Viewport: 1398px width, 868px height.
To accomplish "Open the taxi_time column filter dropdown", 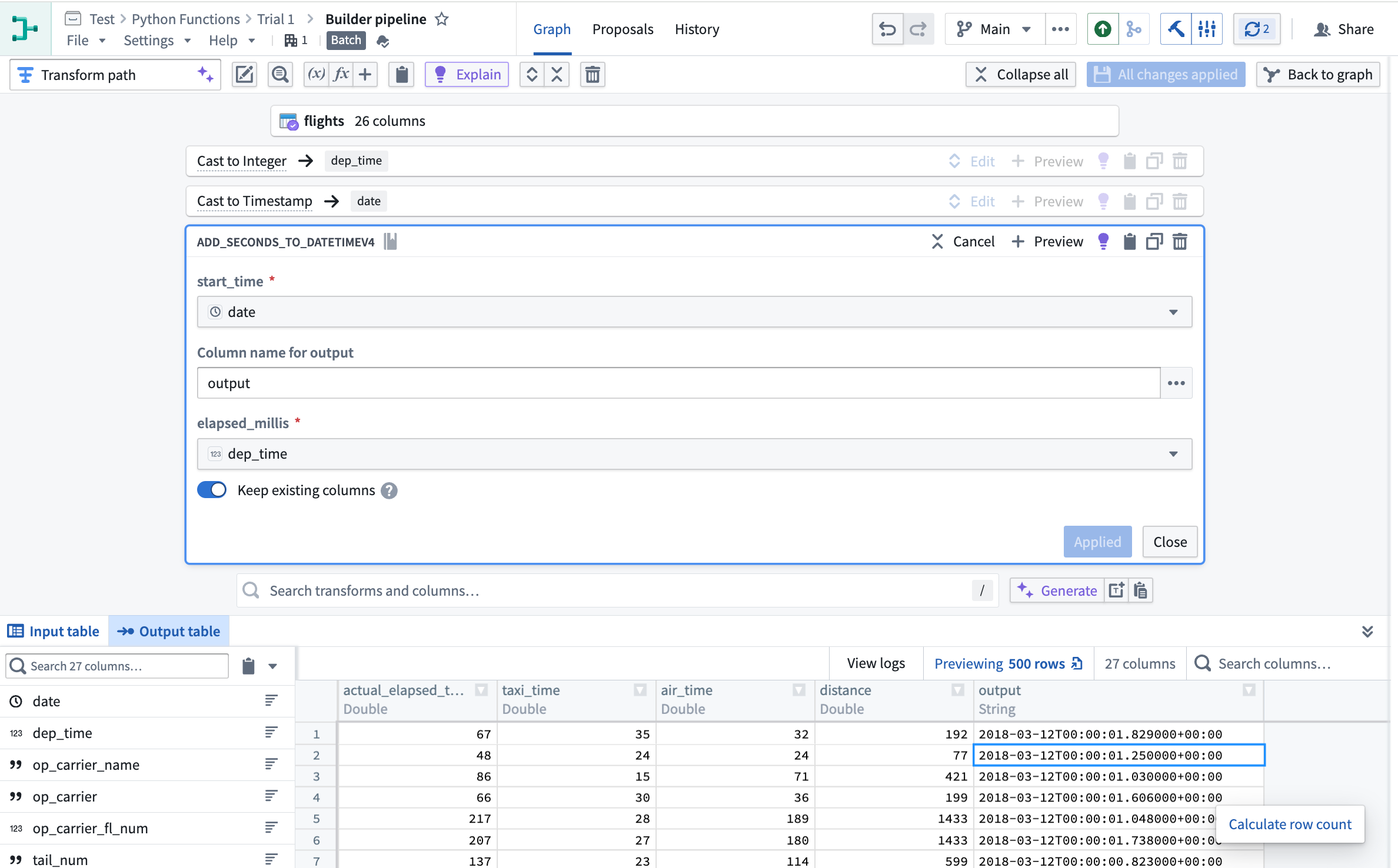I will pyautogui.click(x=640, y=690).
